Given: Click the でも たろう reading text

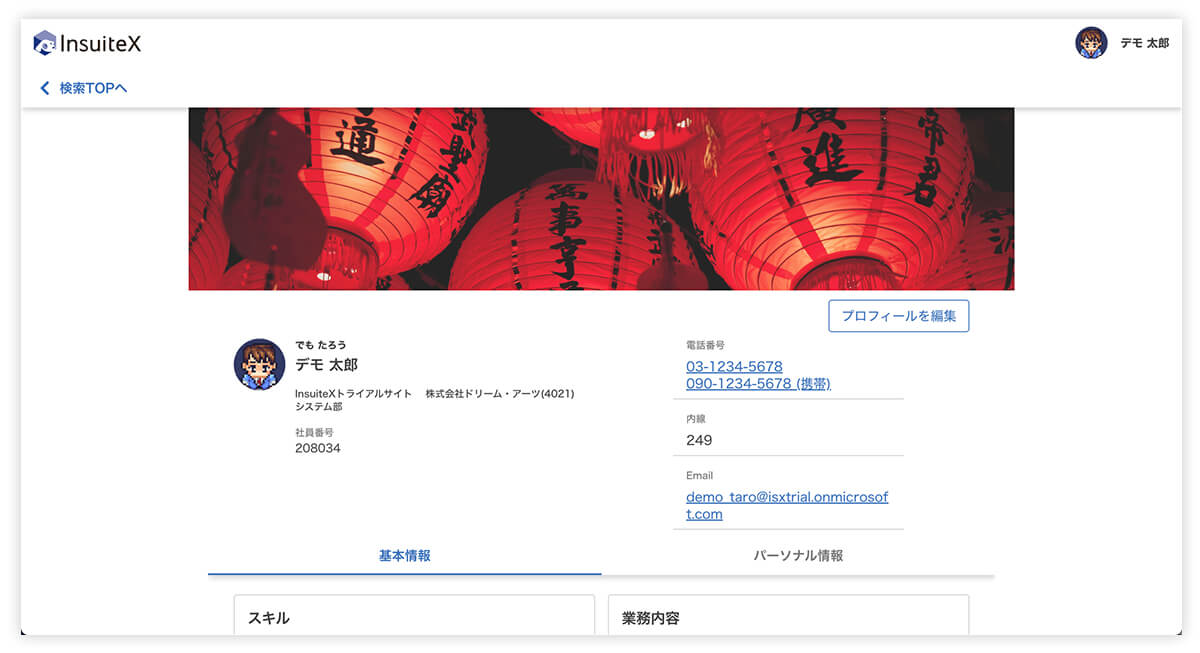Looking at the screenshot, I should (x=321, y=345).
